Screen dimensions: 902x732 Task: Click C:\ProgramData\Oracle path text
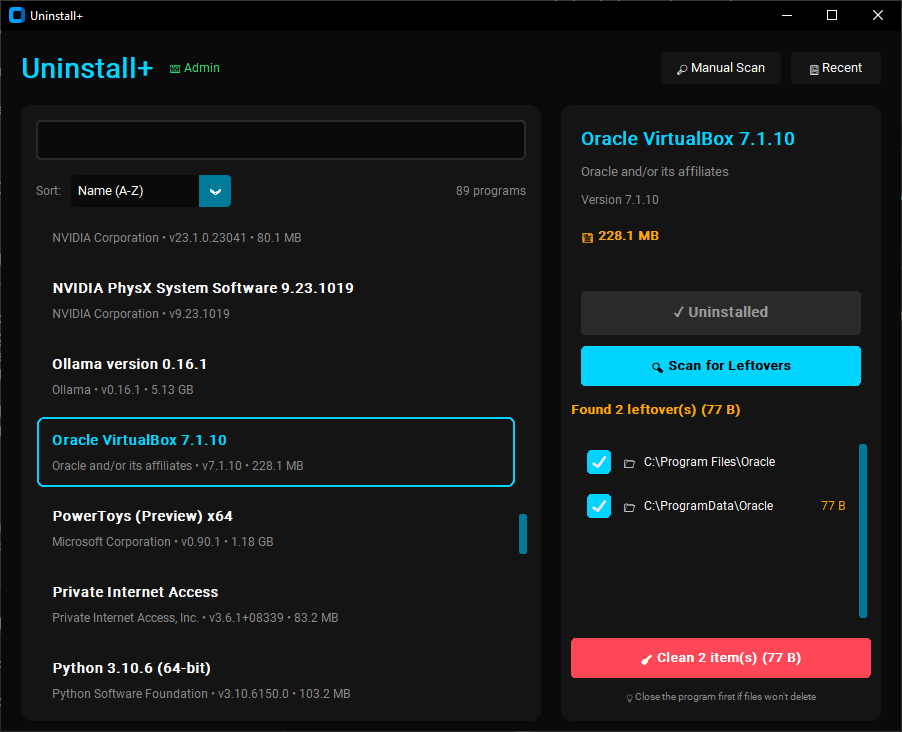[708, 506]
